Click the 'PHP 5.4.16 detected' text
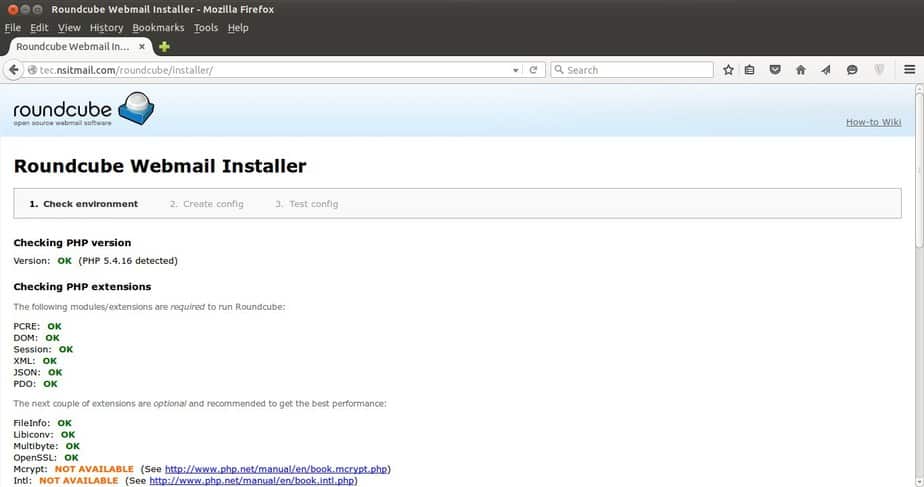Image resolution: width=924 pixels, height=487 pixels. point(128,261)
